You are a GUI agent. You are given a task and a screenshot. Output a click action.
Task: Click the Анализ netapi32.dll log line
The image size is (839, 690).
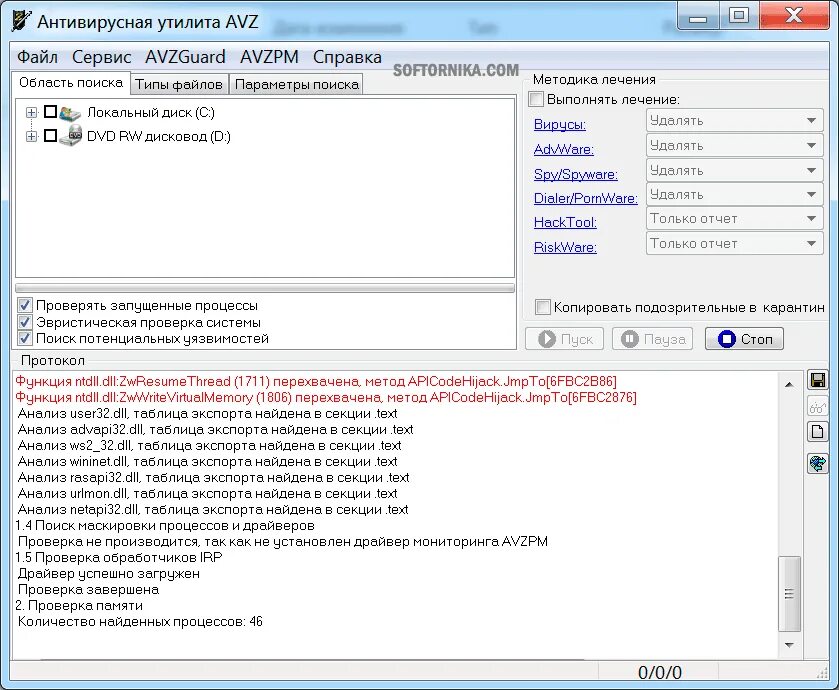[213, 510]
